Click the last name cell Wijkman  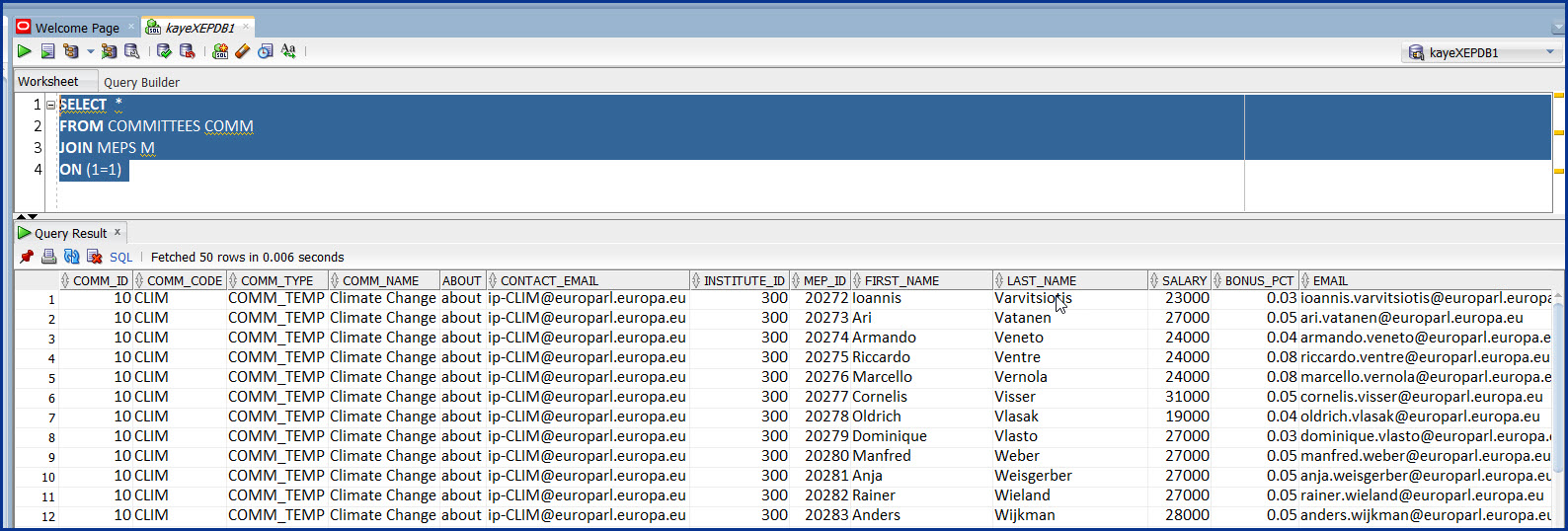coord(1070,515)
